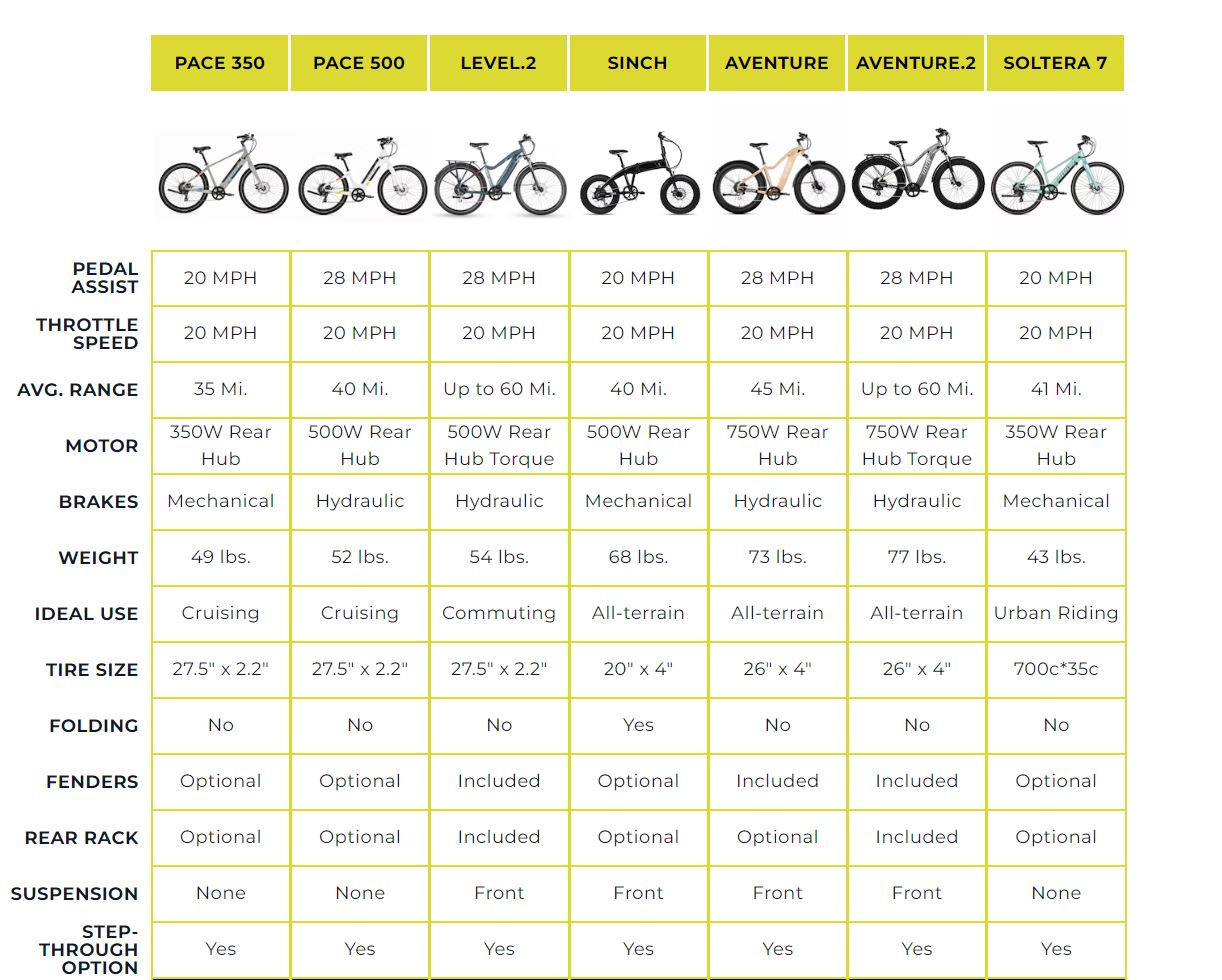Screen dimensions: 1222x980
Task: Click the Pace 500 bike image
Action: click(360, 175)
